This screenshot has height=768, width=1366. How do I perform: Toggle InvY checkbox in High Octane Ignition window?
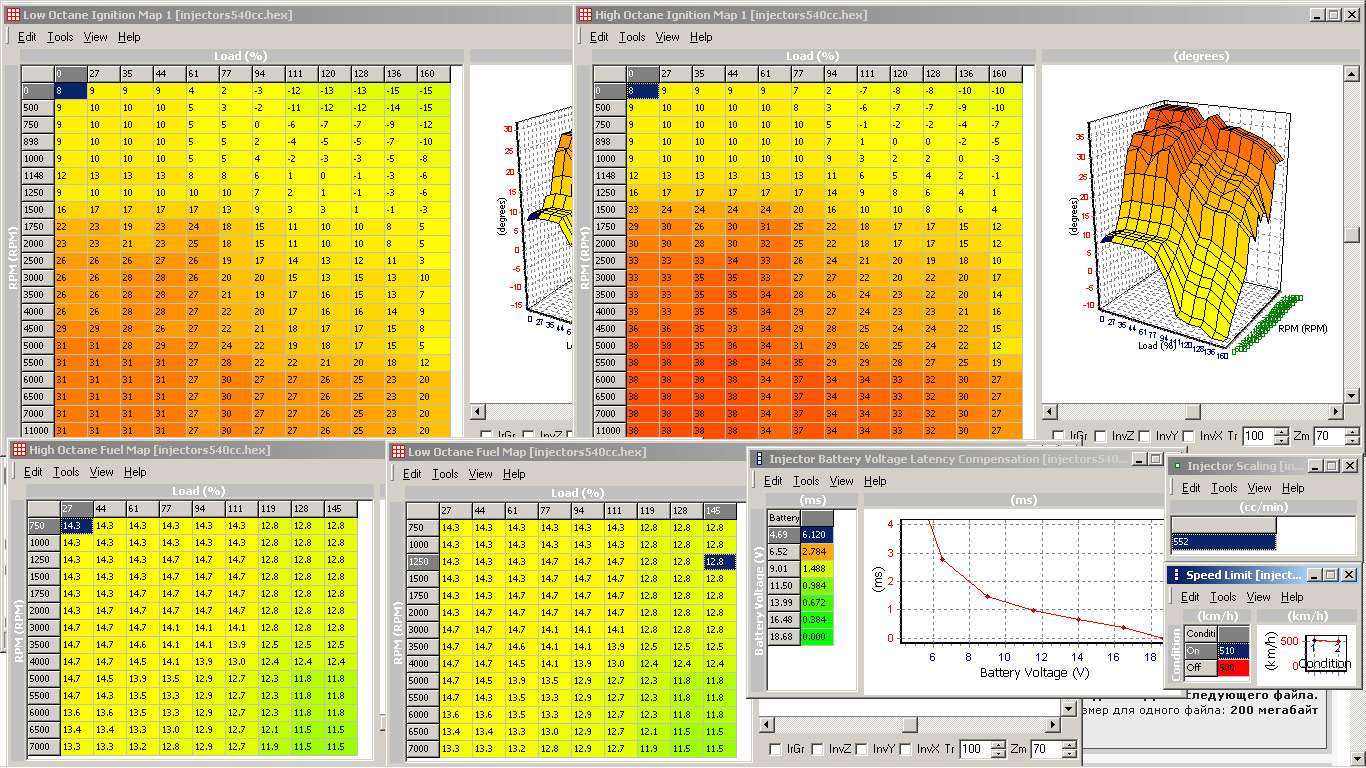click(x=1146, y=436)
